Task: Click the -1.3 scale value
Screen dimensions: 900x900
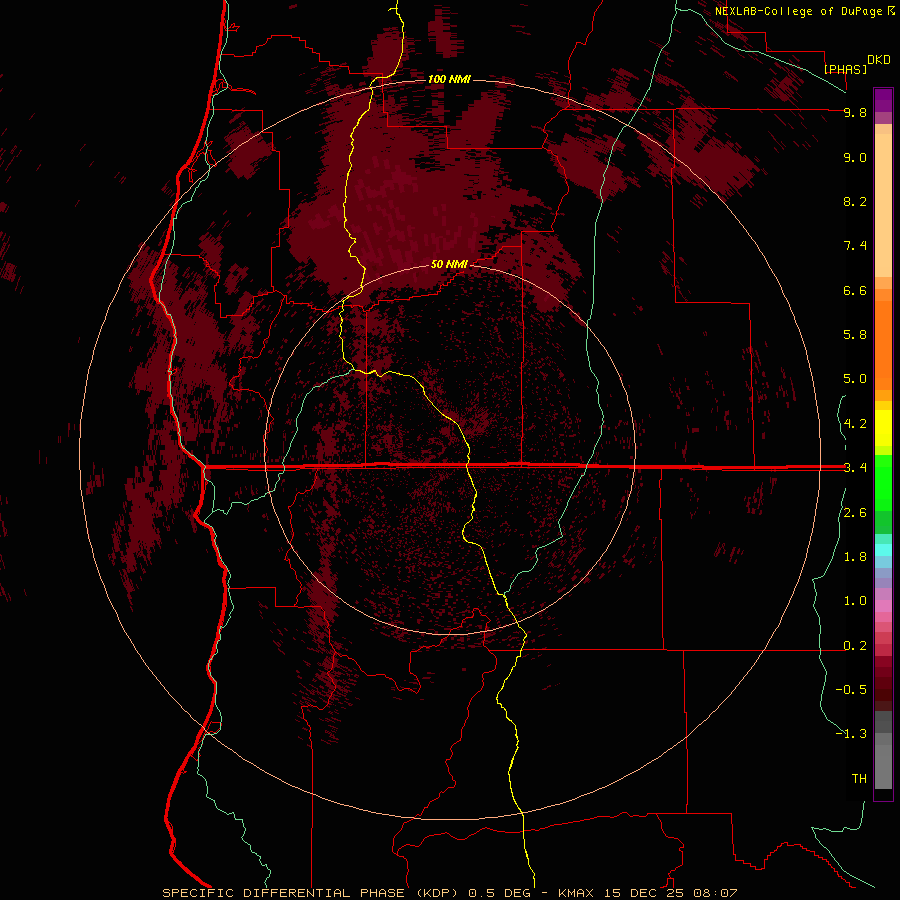Action: (851, 734)
